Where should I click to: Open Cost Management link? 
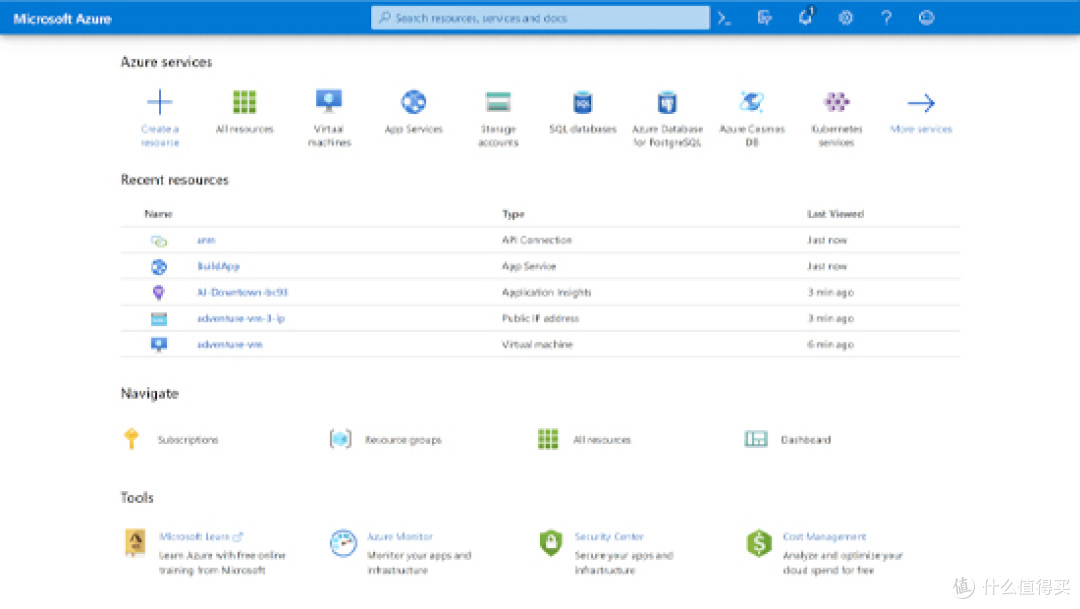point(824,537)
